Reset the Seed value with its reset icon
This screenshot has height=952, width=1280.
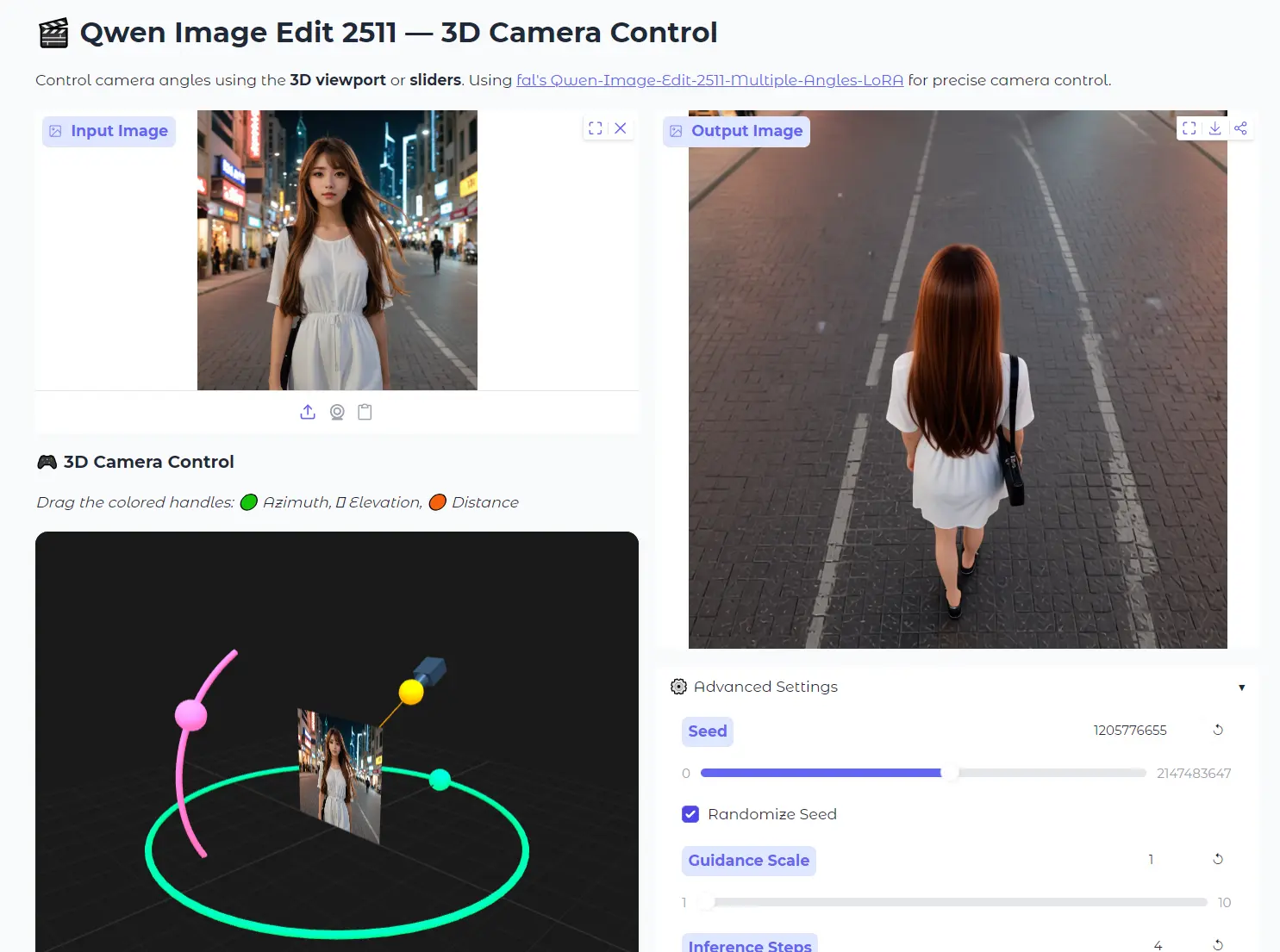coord(1218,729)
